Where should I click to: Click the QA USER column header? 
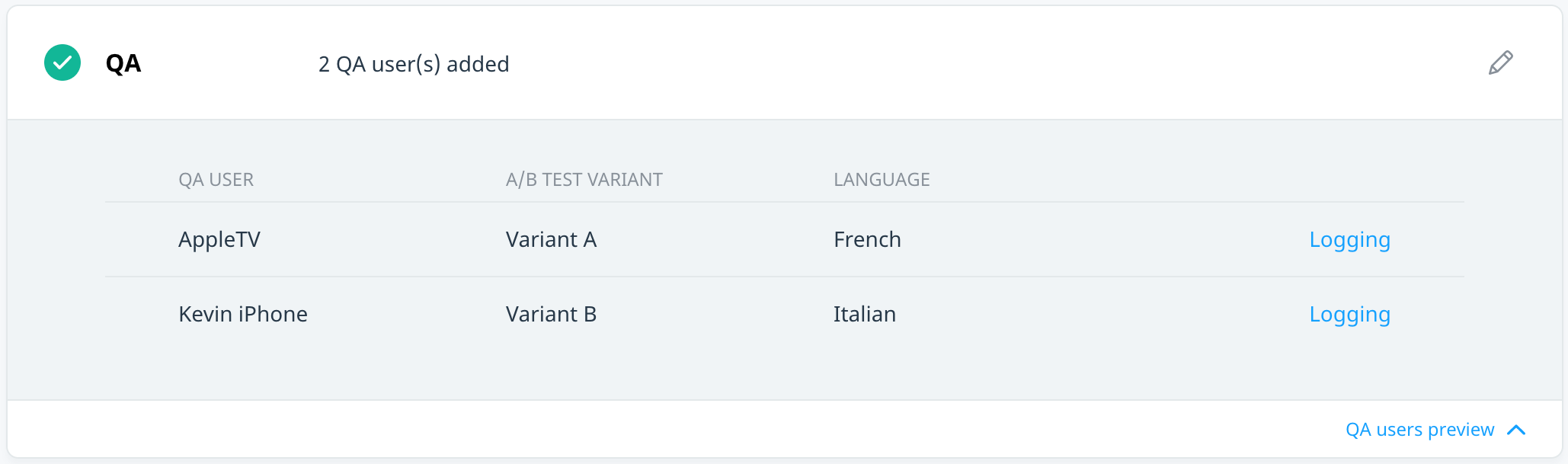(x=216, y=180)
